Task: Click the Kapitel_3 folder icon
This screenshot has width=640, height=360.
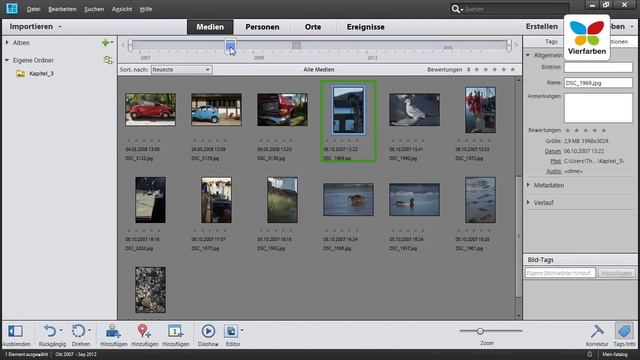Action: click(20, 74)
